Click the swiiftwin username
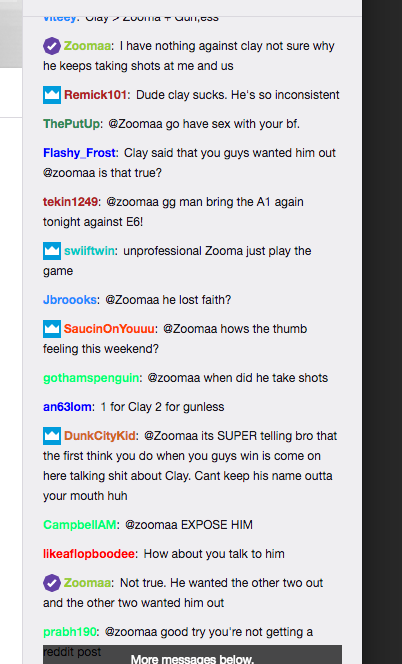The height and width of the screenshot is (664, 402). pos(89,251)
